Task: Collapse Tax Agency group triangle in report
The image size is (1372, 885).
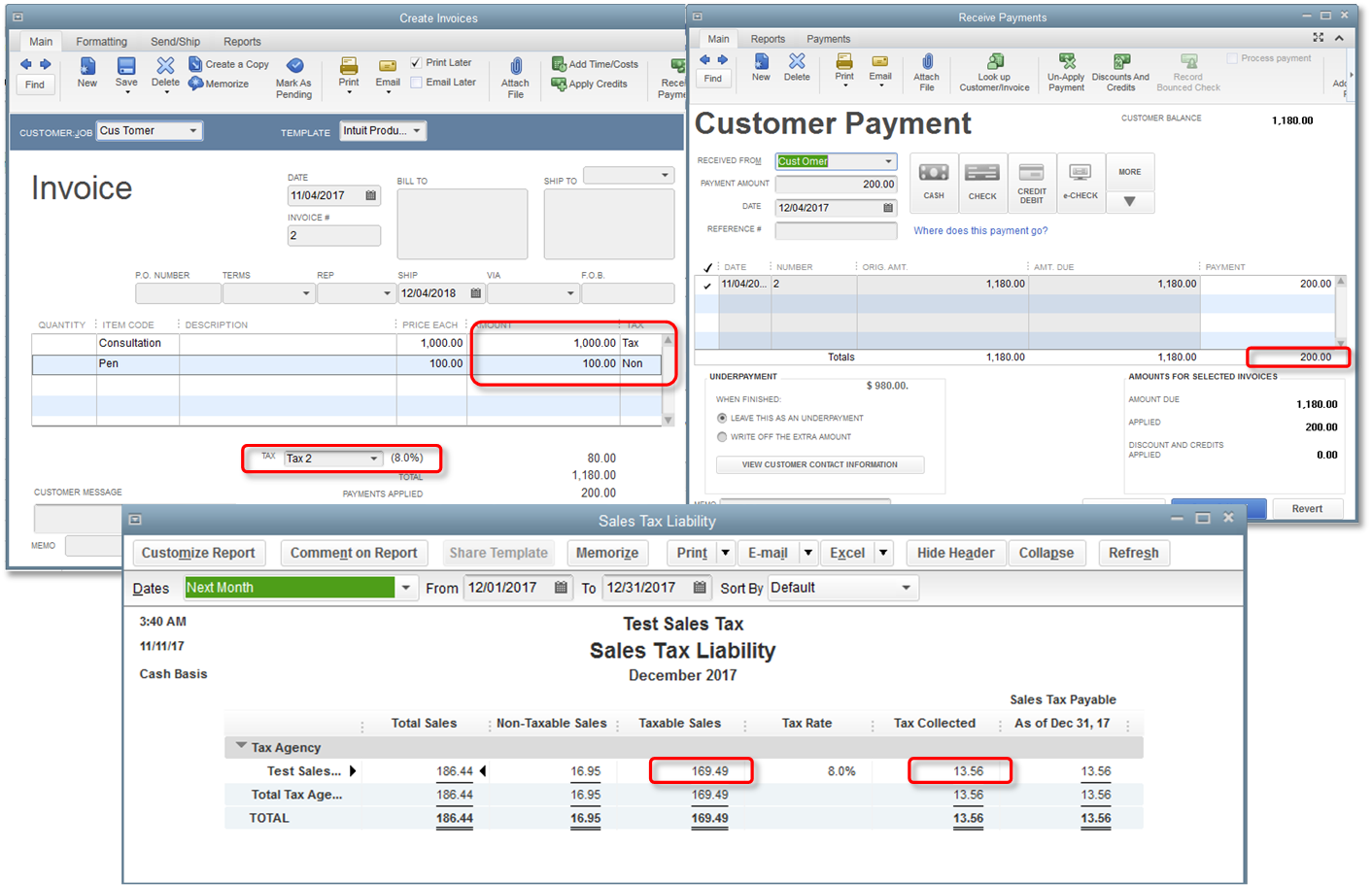Action: coord(241,746)
